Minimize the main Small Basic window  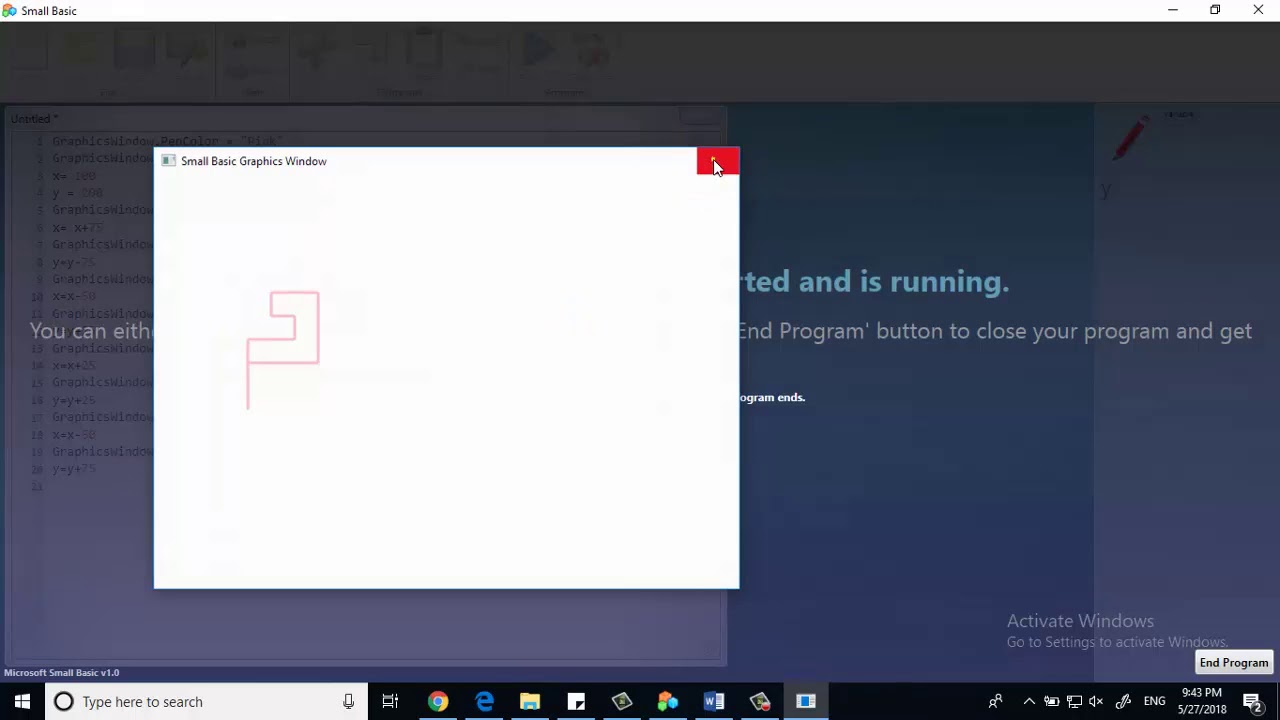(1173, 10)
